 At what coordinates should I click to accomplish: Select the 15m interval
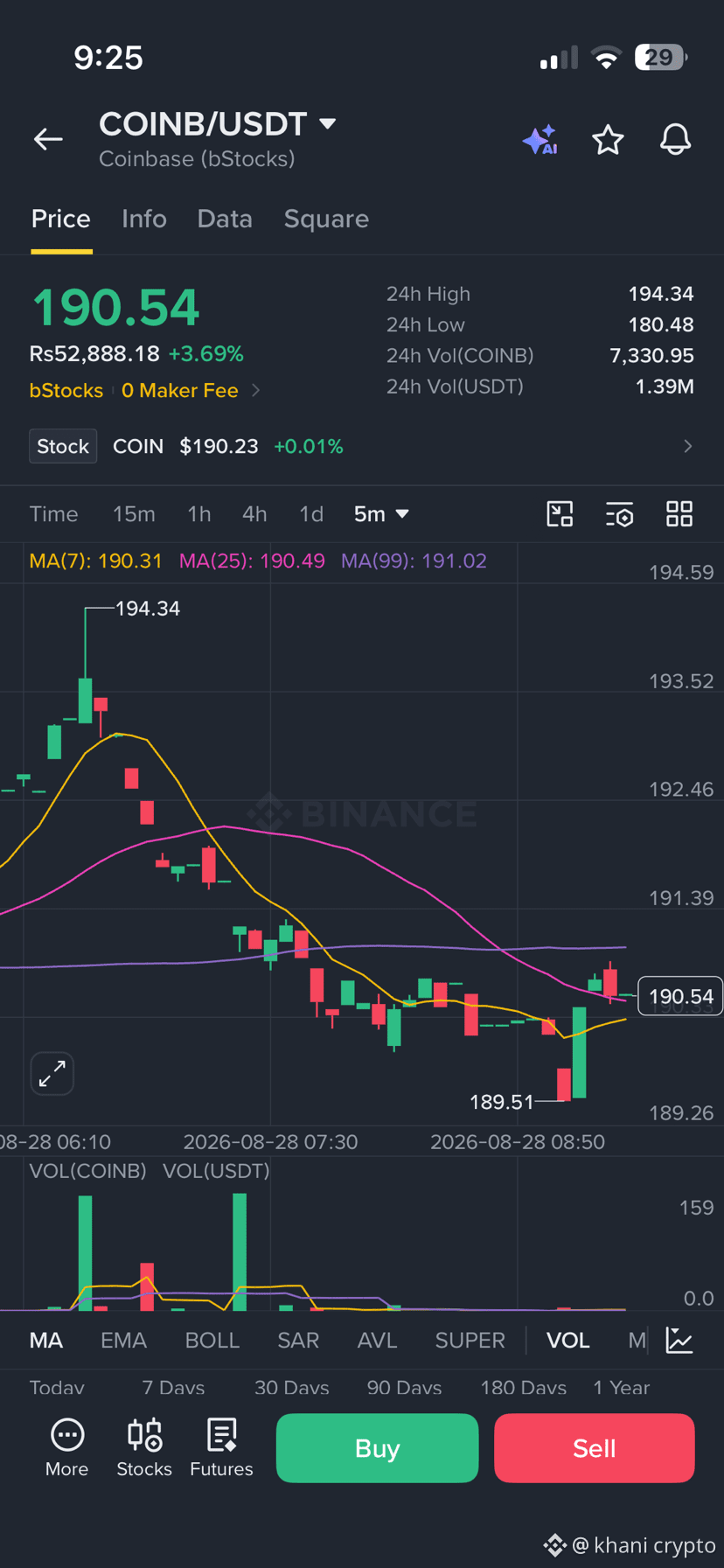pyautogui.click(x=134, y=514)
